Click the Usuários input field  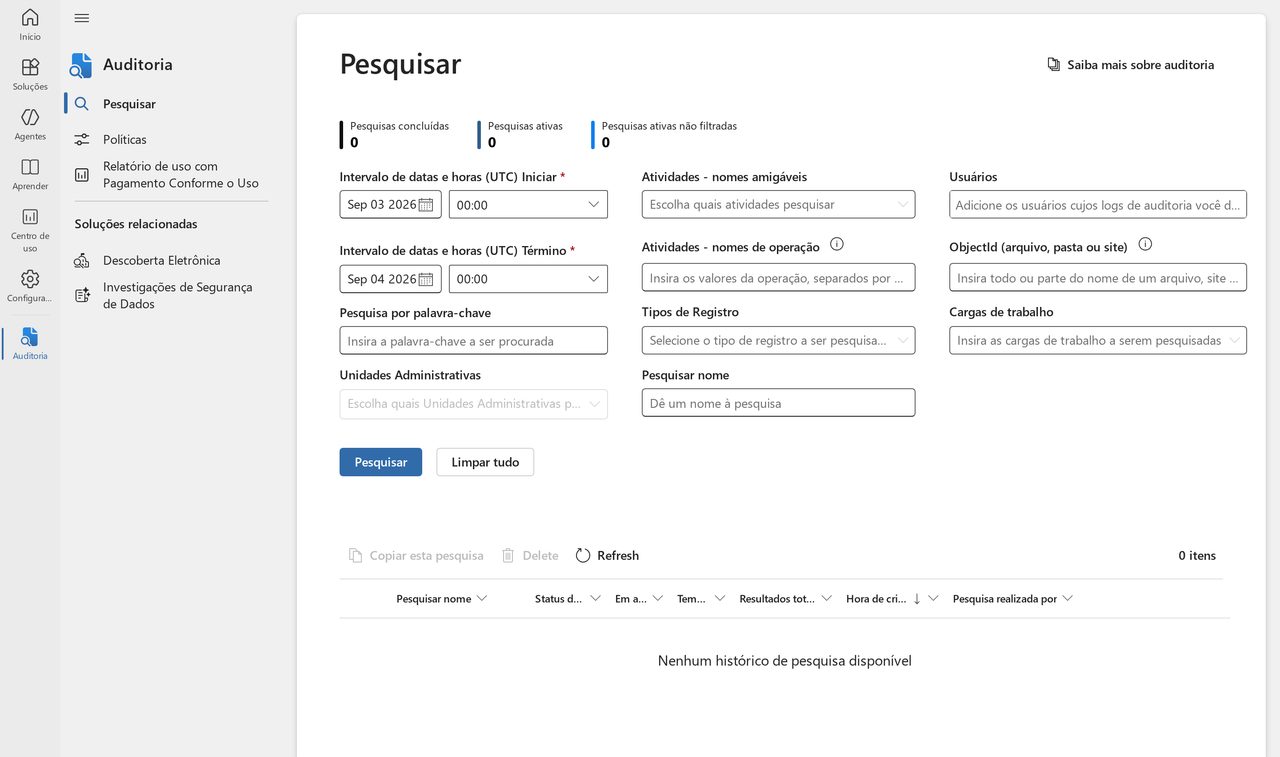point(1097,204)
